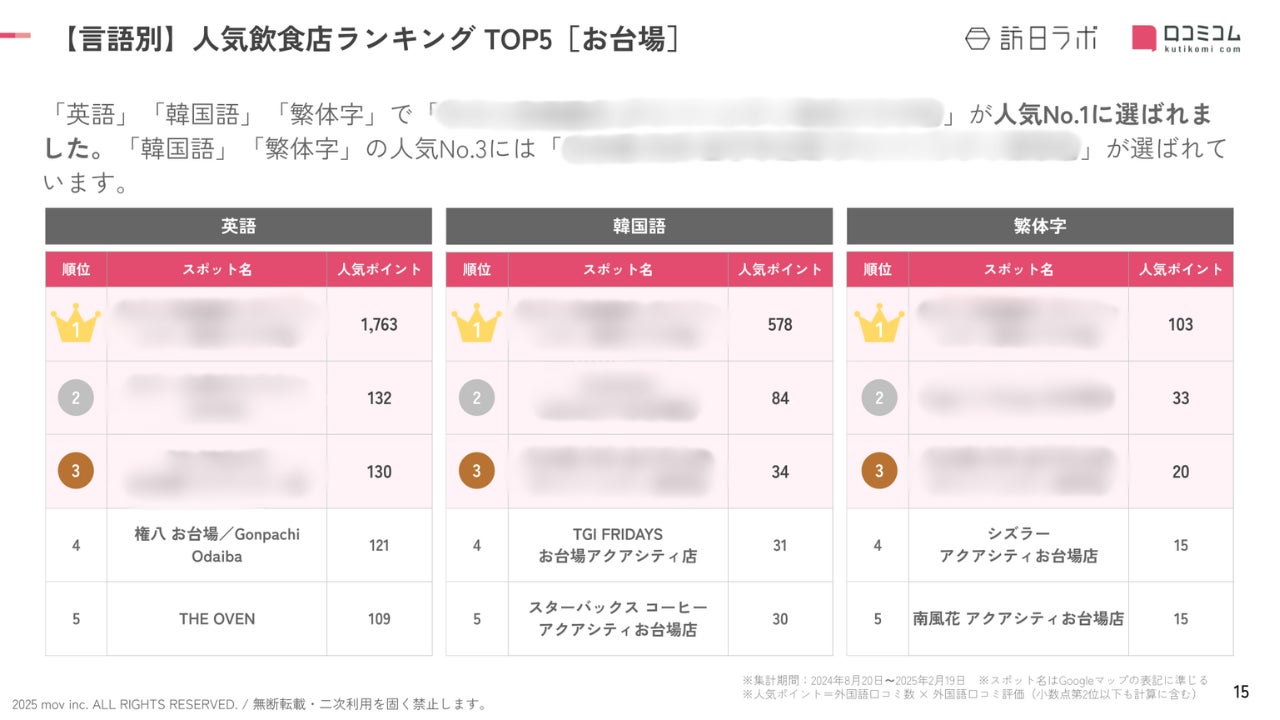Click スターバックス コーヒー アクアシティお台場店 entry
1280x720 pixels.
click(x=617, y=619)
